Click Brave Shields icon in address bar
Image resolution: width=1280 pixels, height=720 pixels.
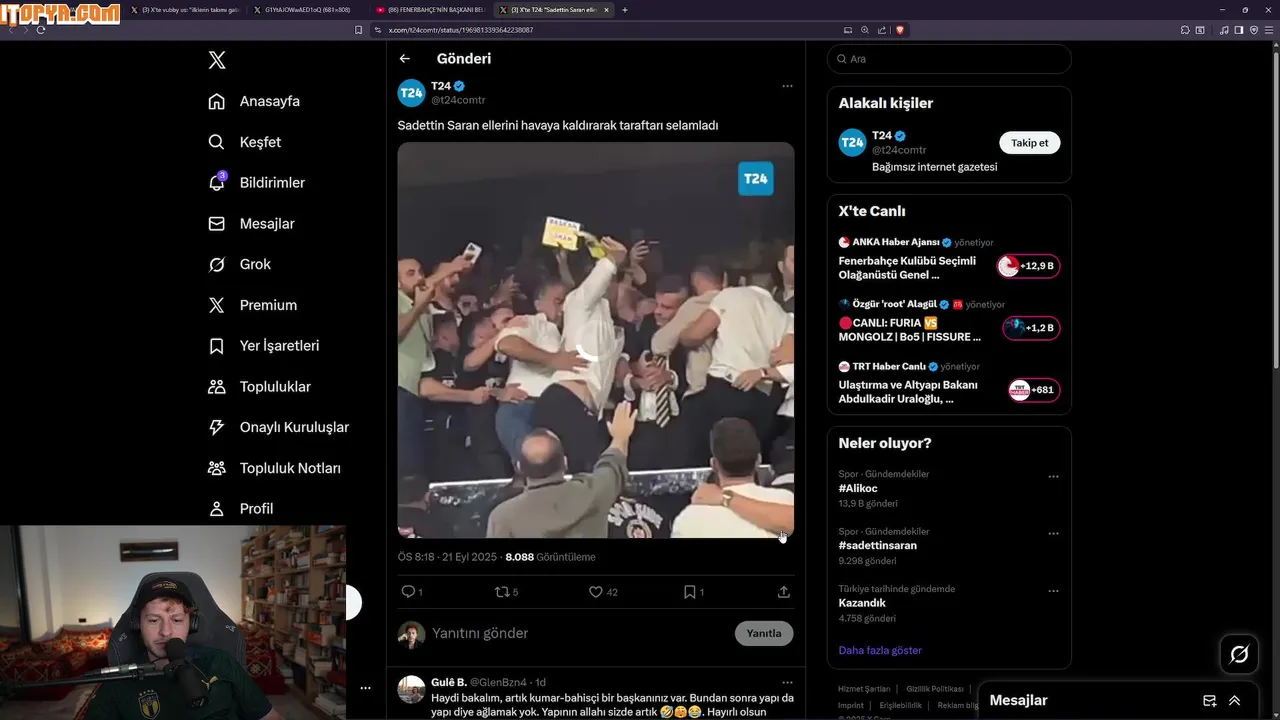click(900, 30)
